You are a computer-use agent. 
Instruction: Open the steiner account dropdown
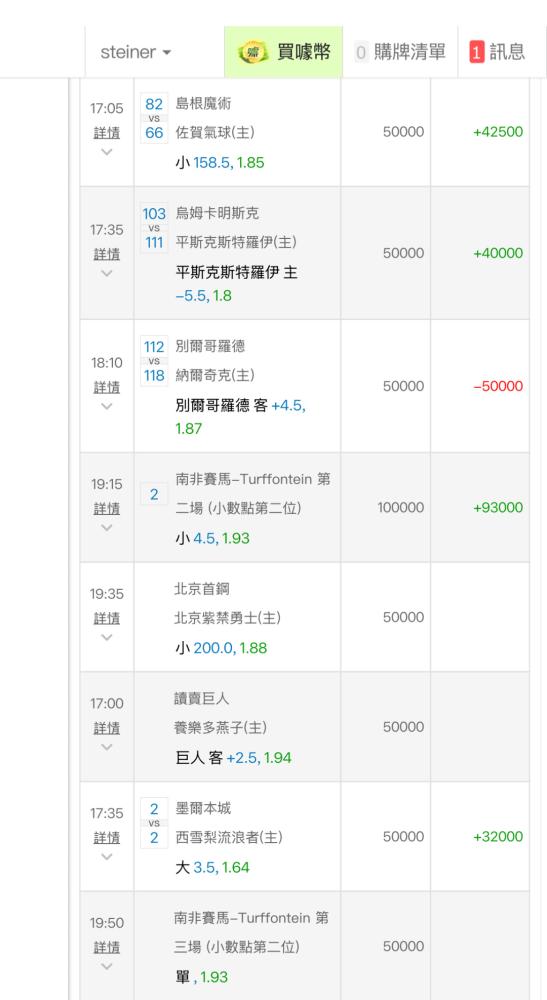pos(136,52)
